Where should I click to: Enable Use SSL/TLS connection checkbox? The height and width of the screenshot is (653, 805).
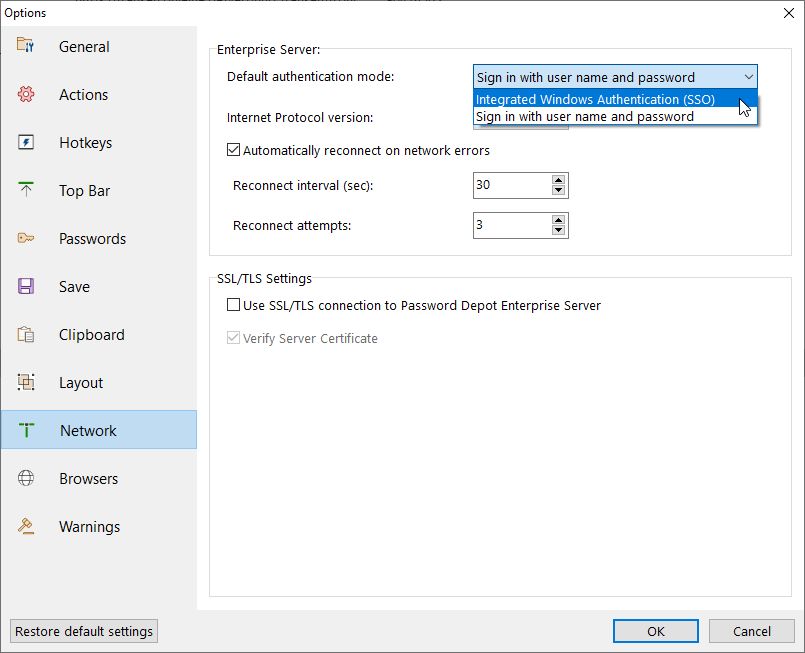pos(233,305)
